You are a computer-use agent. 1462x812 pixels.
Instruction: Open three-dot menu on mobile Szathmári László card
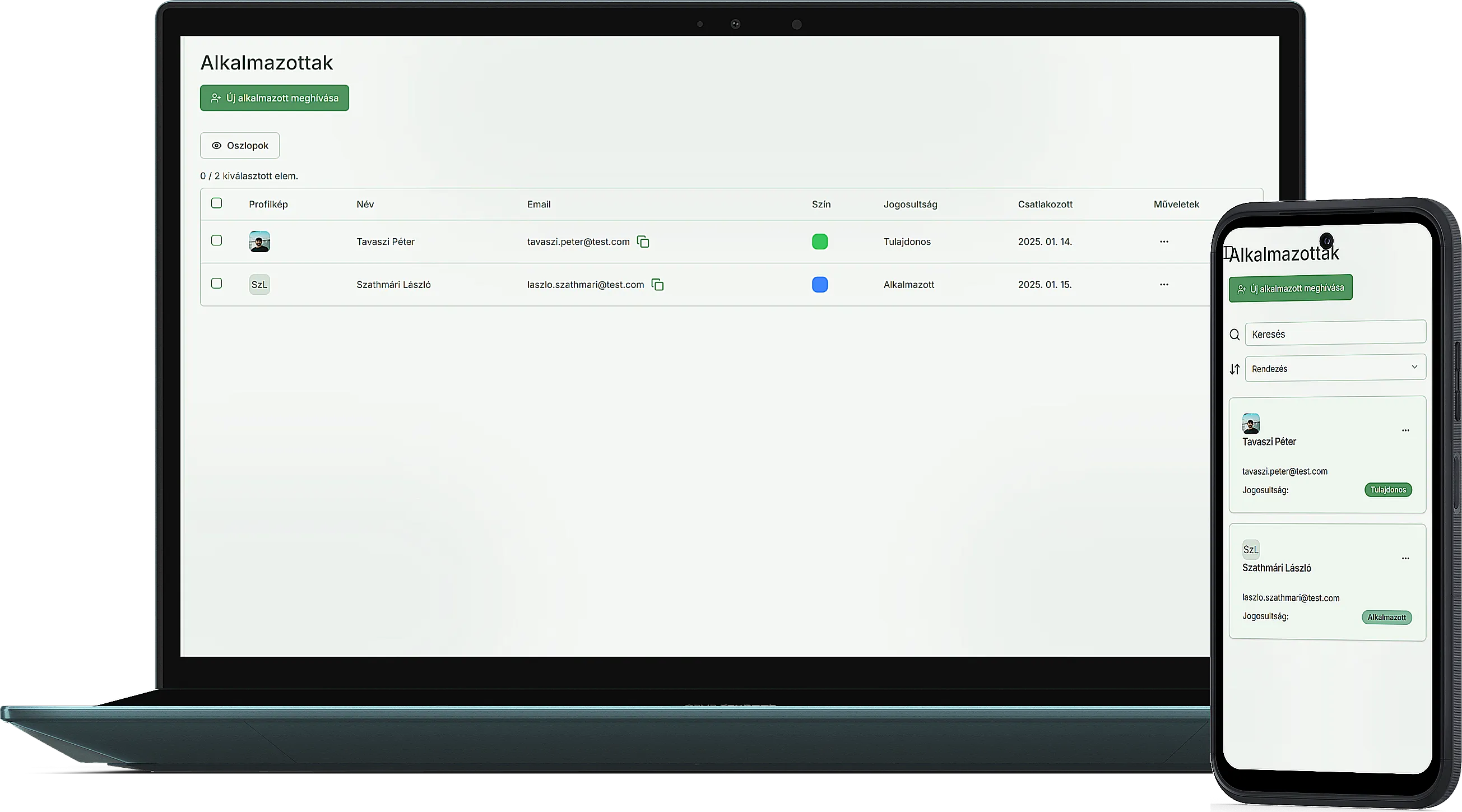1405,558
